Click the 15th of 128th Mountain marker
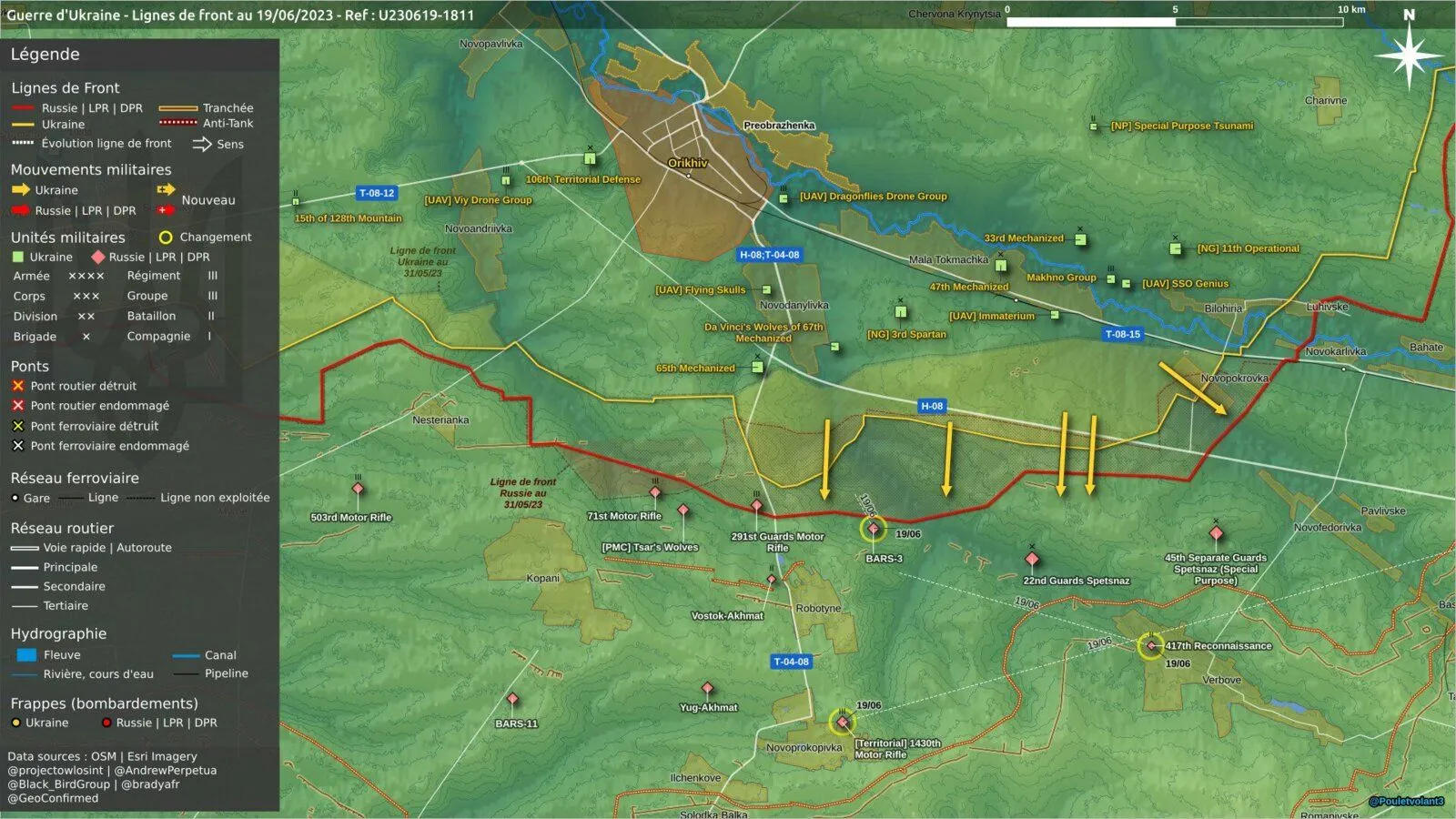 [x=296, y=201]
